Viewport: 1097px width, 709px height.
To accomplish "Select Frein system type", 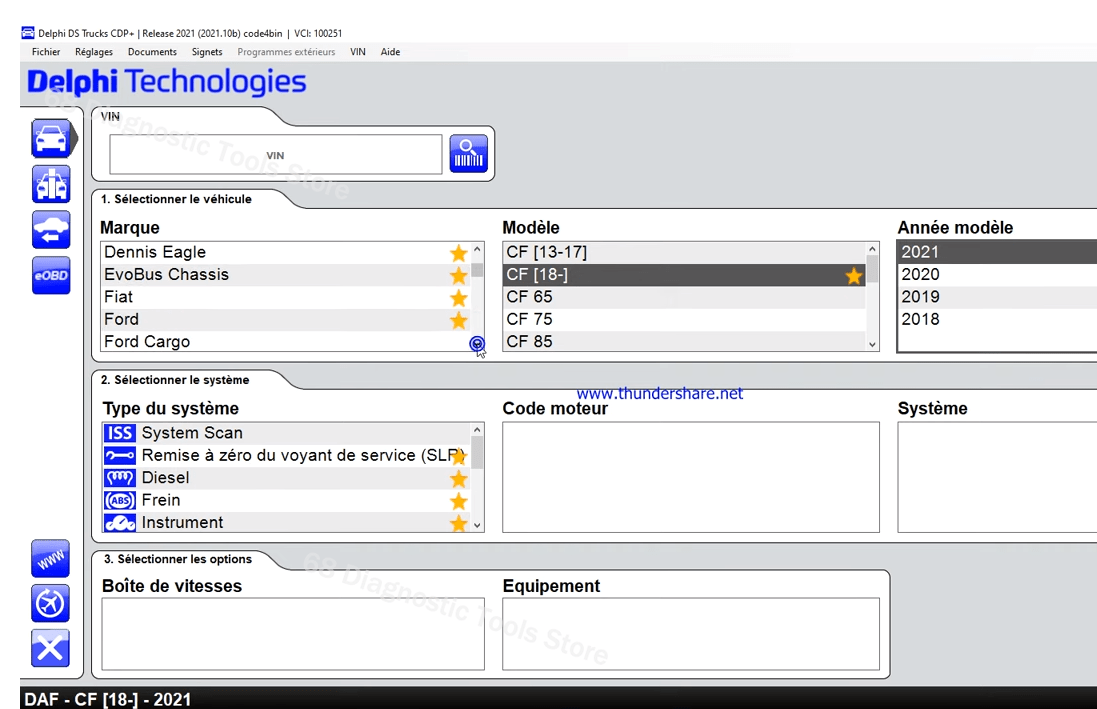I will [287, 500].
